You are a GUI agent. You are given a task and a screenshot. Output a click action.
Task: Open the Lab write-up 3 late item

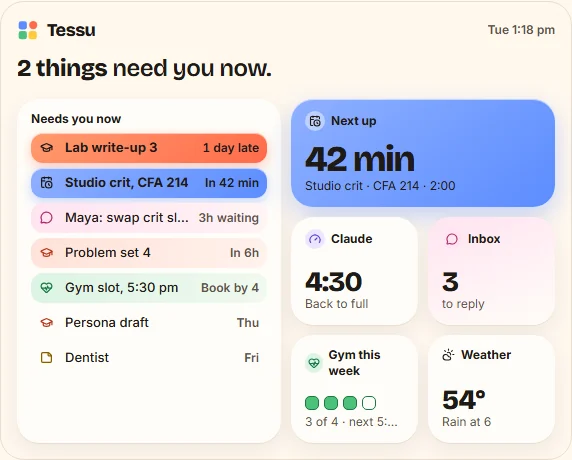149,148
